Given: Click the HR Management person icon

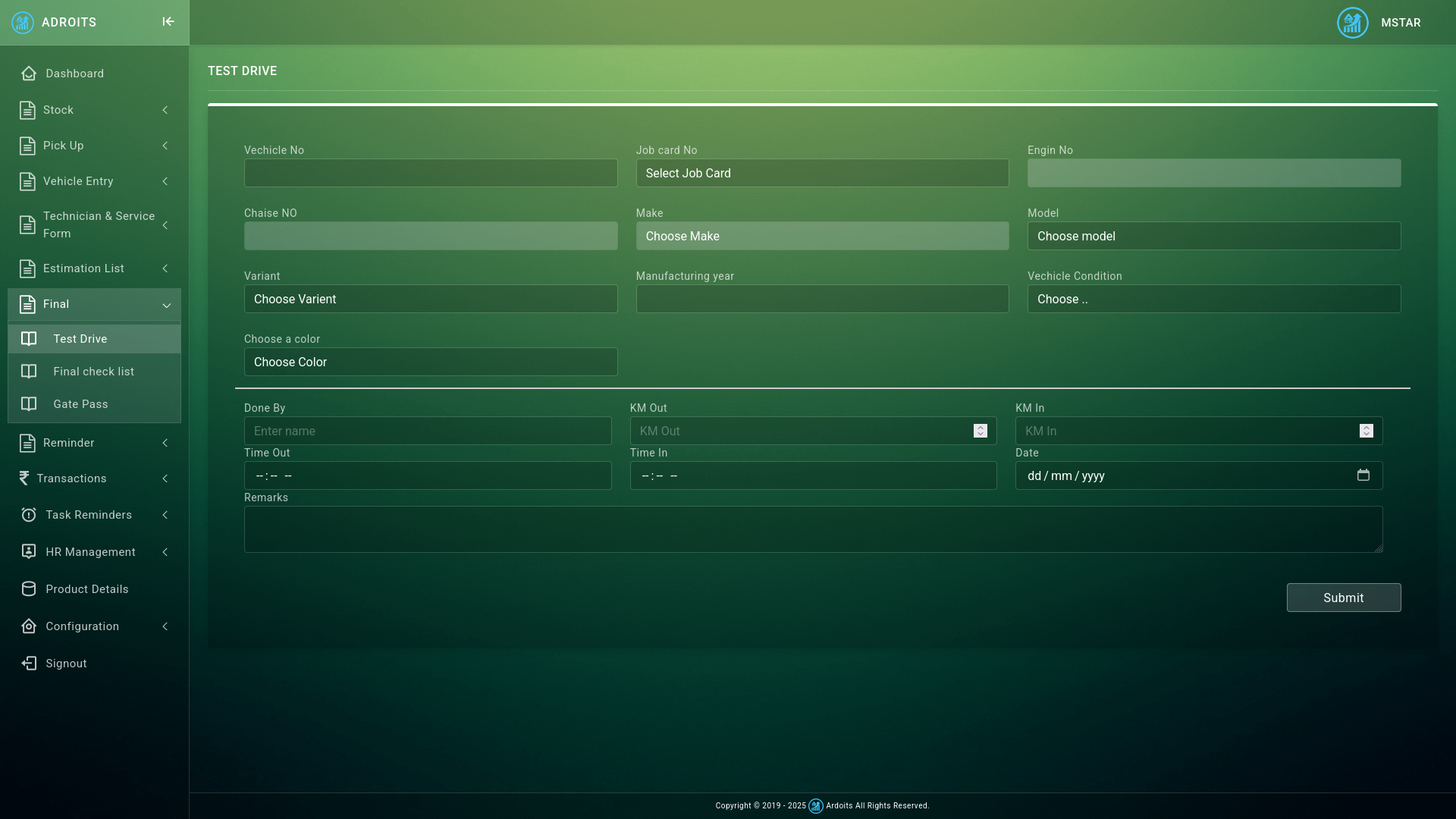Looking at the screenshot, I should tap(29, 552).
